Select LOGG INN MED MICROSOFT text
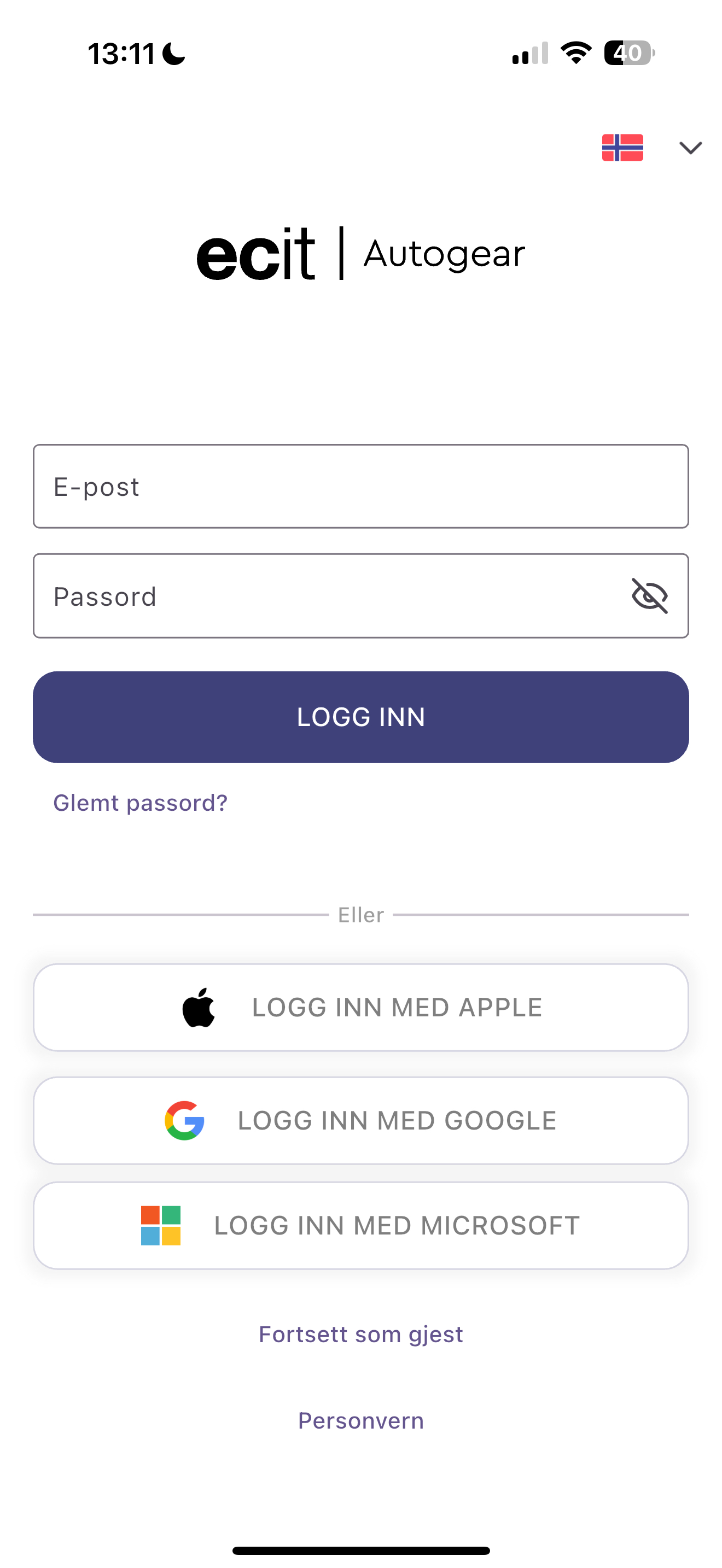722x1568 pixels. pos(397,1225)
